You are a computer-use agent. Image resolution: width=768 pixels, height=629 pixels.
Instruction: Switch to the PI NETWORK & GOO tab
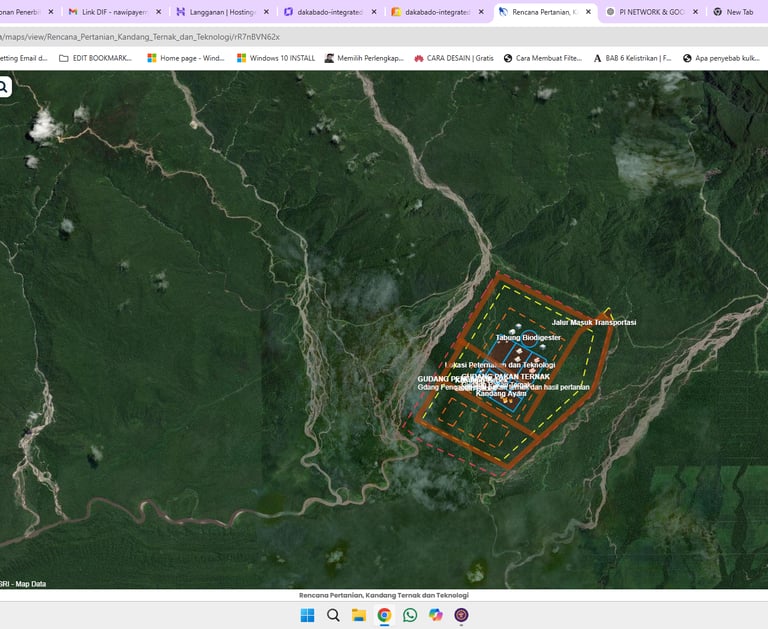653,12
